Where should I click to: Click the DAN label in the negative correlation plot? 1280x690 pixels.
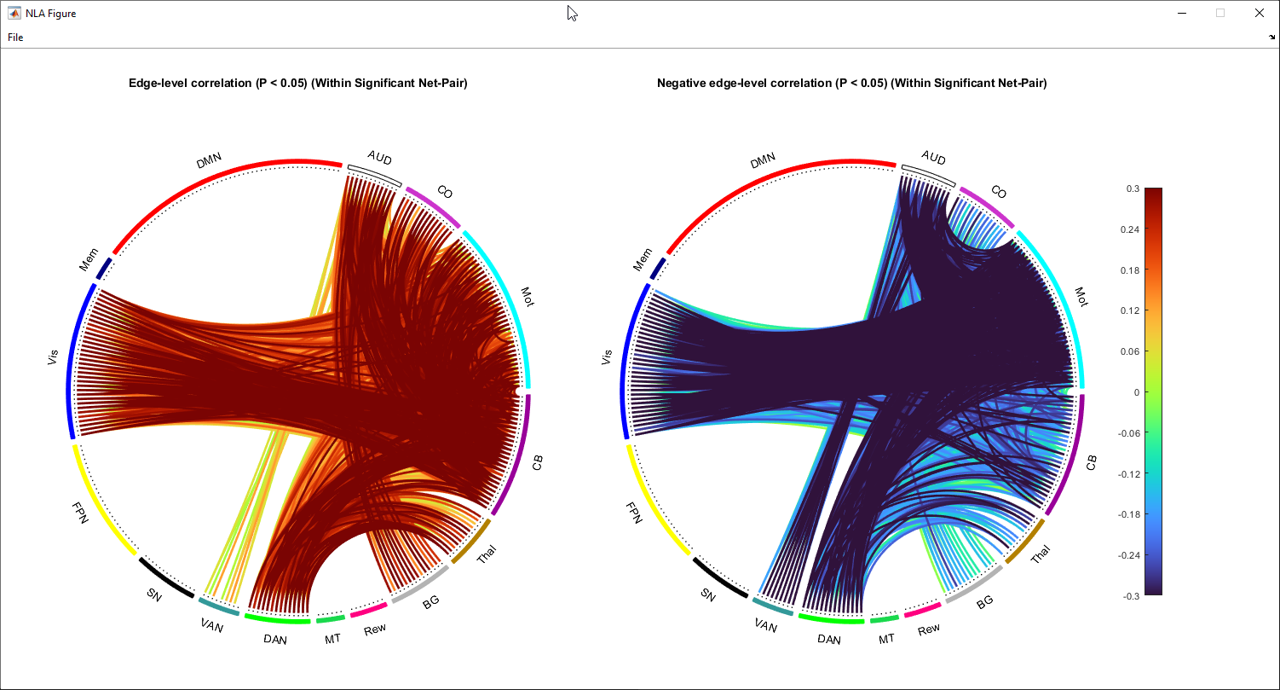(x=829, y=639)
